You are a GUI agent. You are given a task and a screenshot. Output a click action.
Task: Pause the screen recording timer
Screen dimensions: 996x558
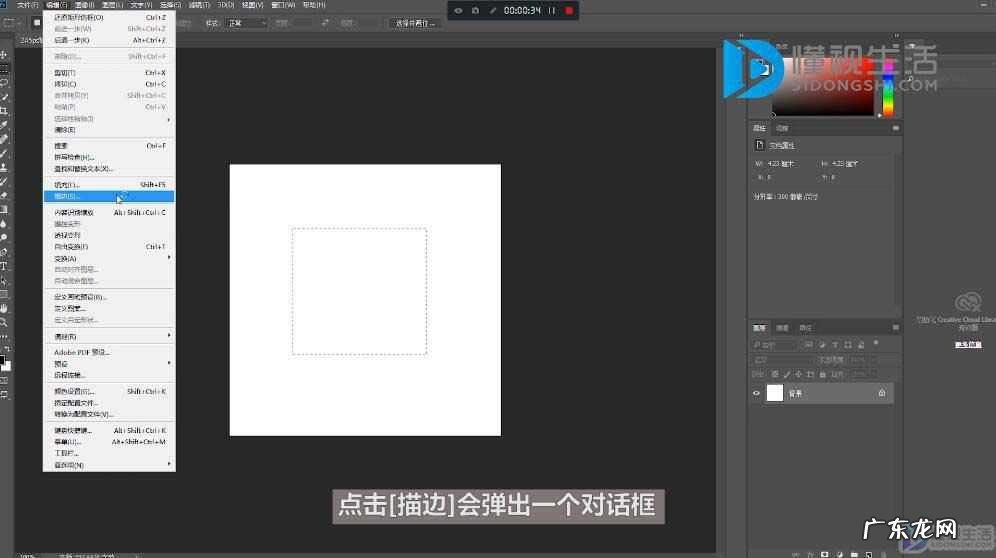tap(551, 11)
